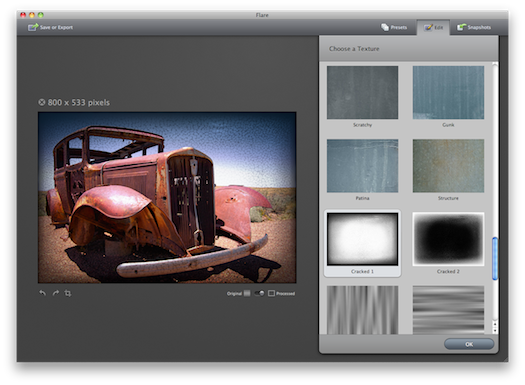
Task: Click the 'Choose a Texture' header text
Action: (x=354, y=49)
